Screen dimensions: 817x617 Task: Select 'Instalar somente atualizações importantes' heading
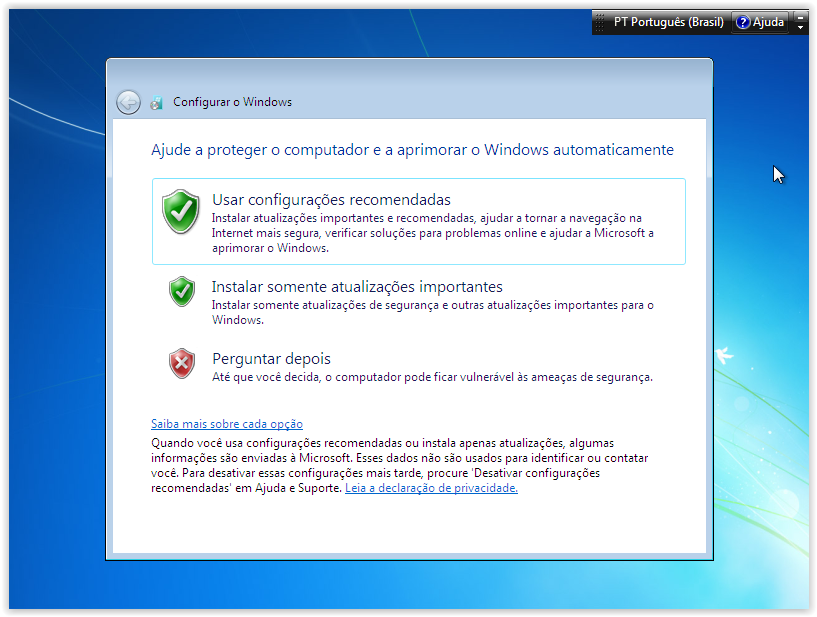click(357, 287)
